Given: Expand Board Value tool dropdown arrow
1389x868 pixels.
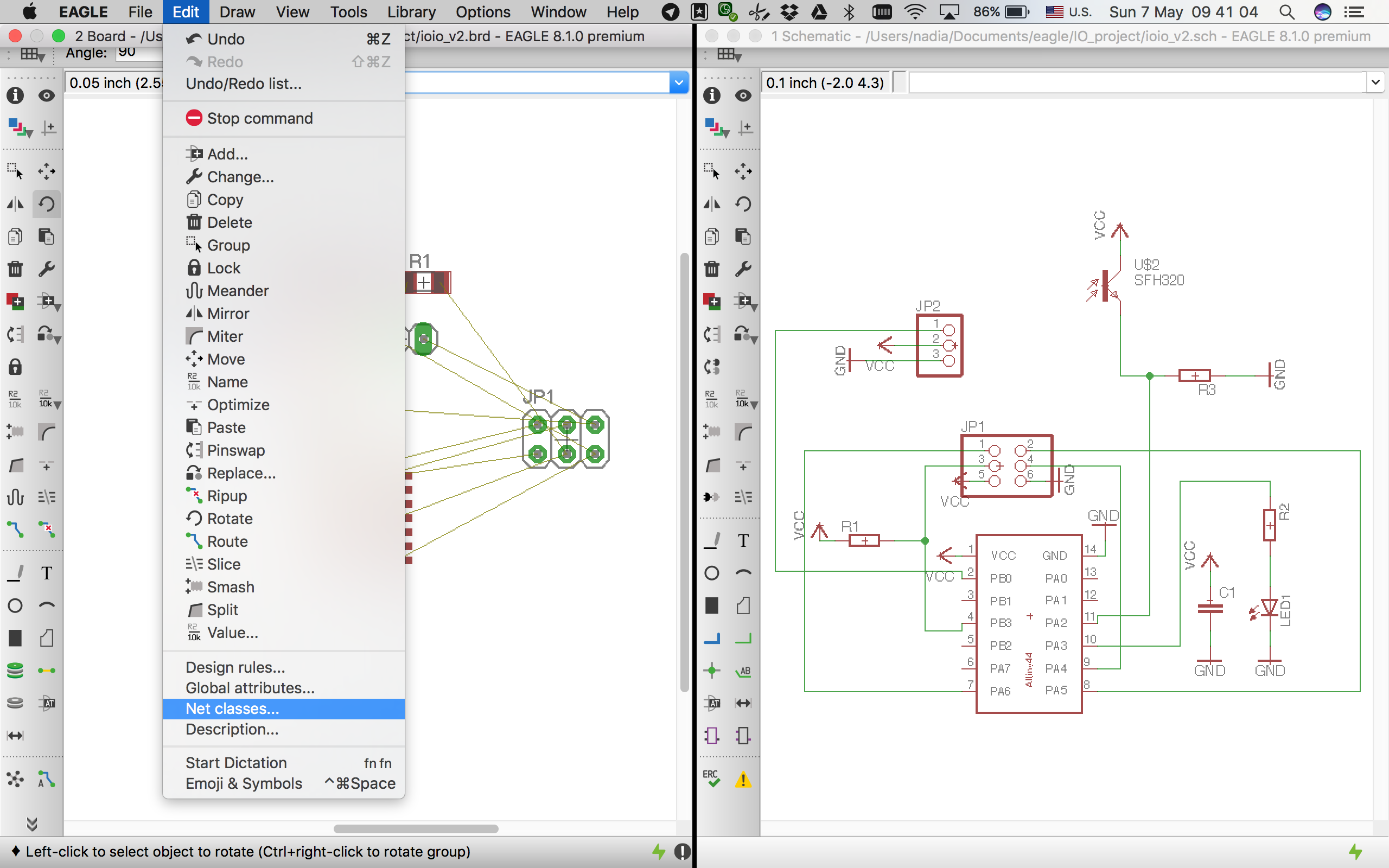Looking at the screenshot, I should 58,405.
